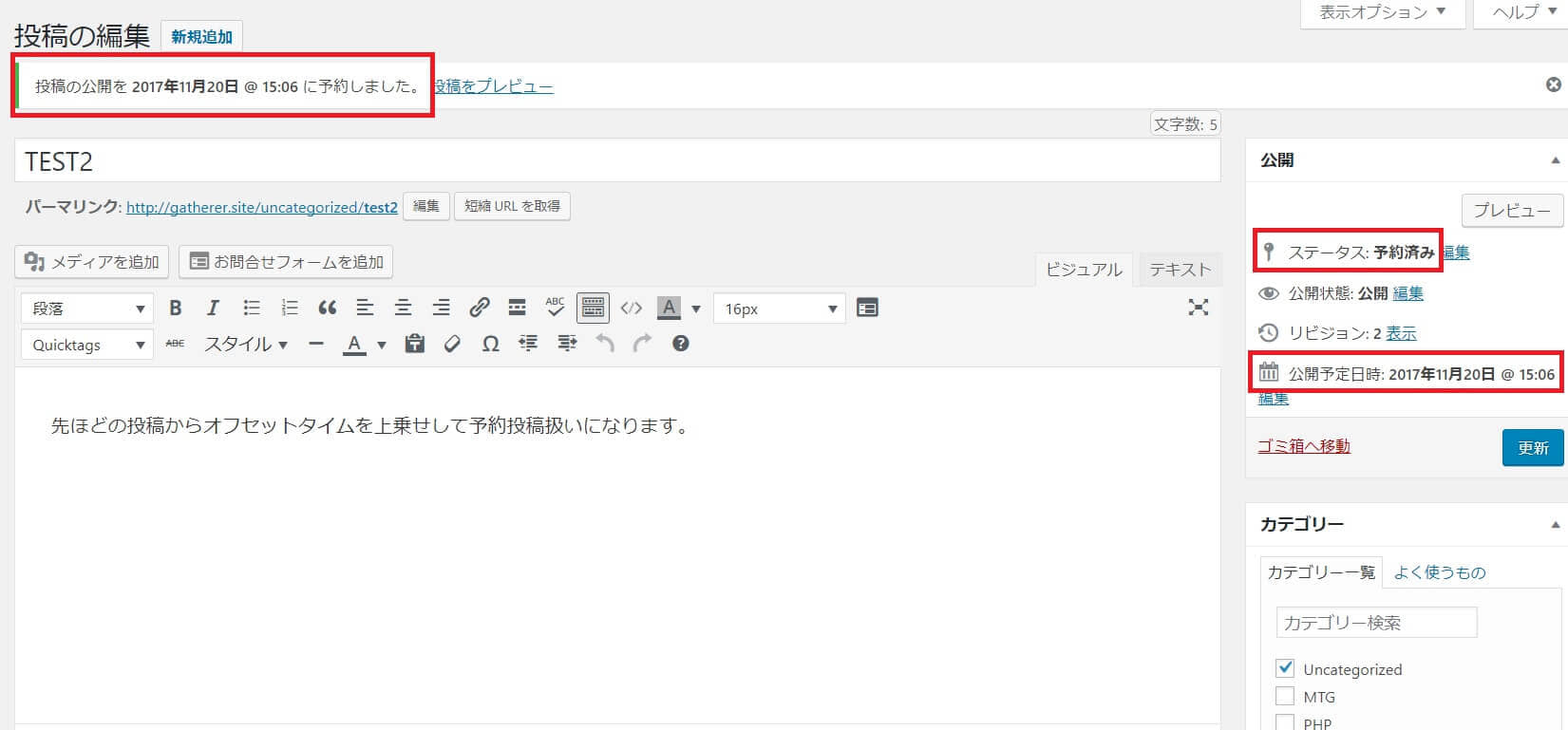
Task: Apply blockquote formatting
Action: (328, 308)
